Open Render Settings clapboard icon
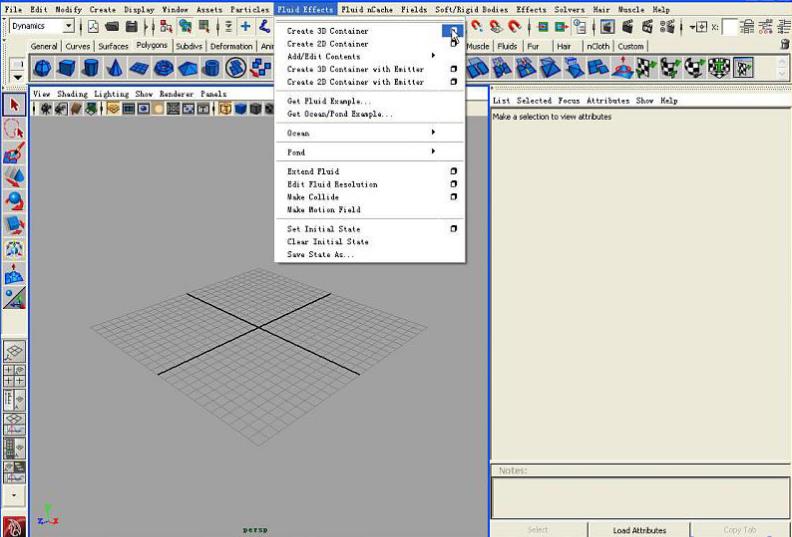This screenshot has height=537, width=792. (x=668, y=26)
